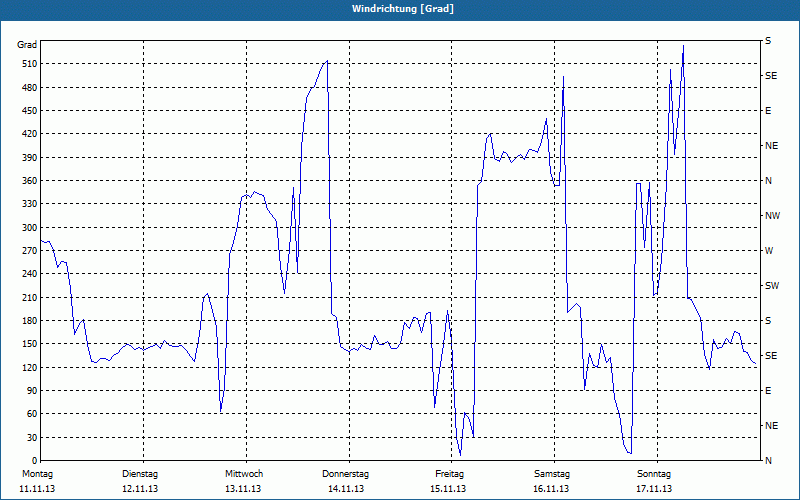Select the 330 y-axis value
The image size is (800, 500).
30,204
